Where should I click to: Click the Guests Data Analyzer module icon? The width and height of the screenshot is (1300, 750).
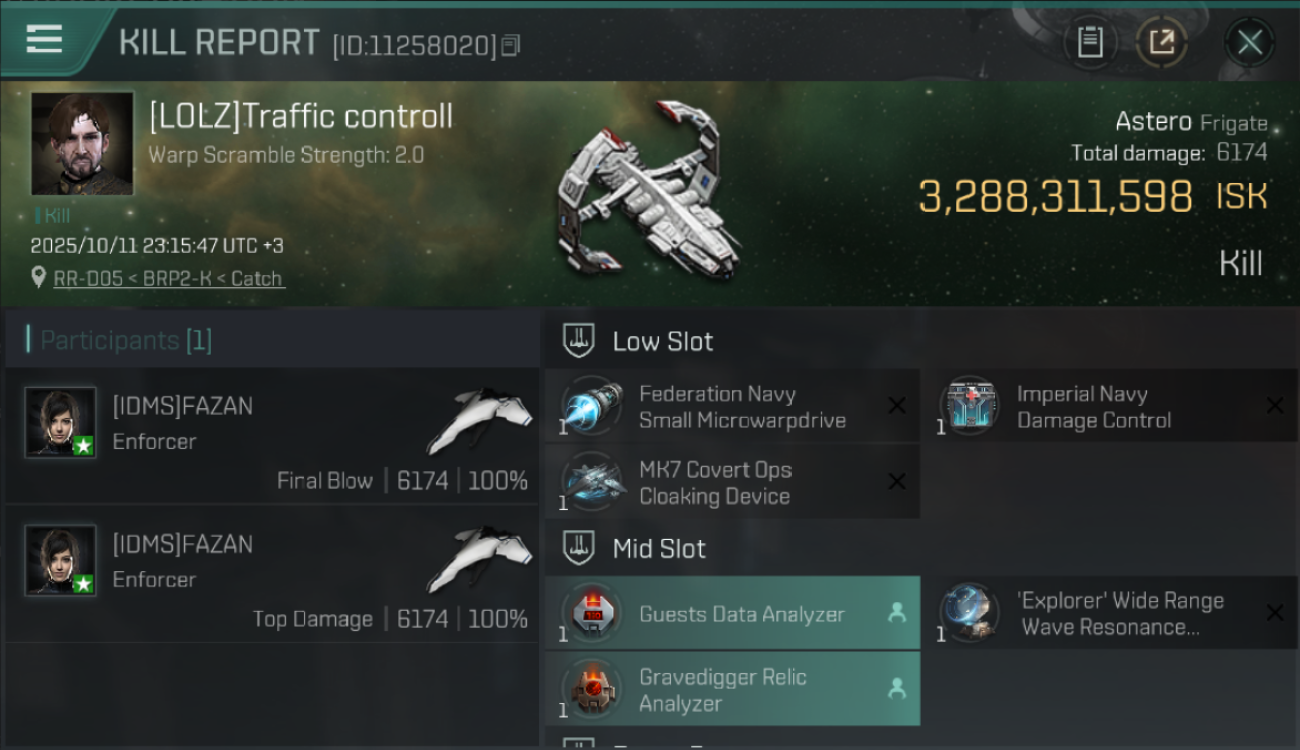click(593, 613)
